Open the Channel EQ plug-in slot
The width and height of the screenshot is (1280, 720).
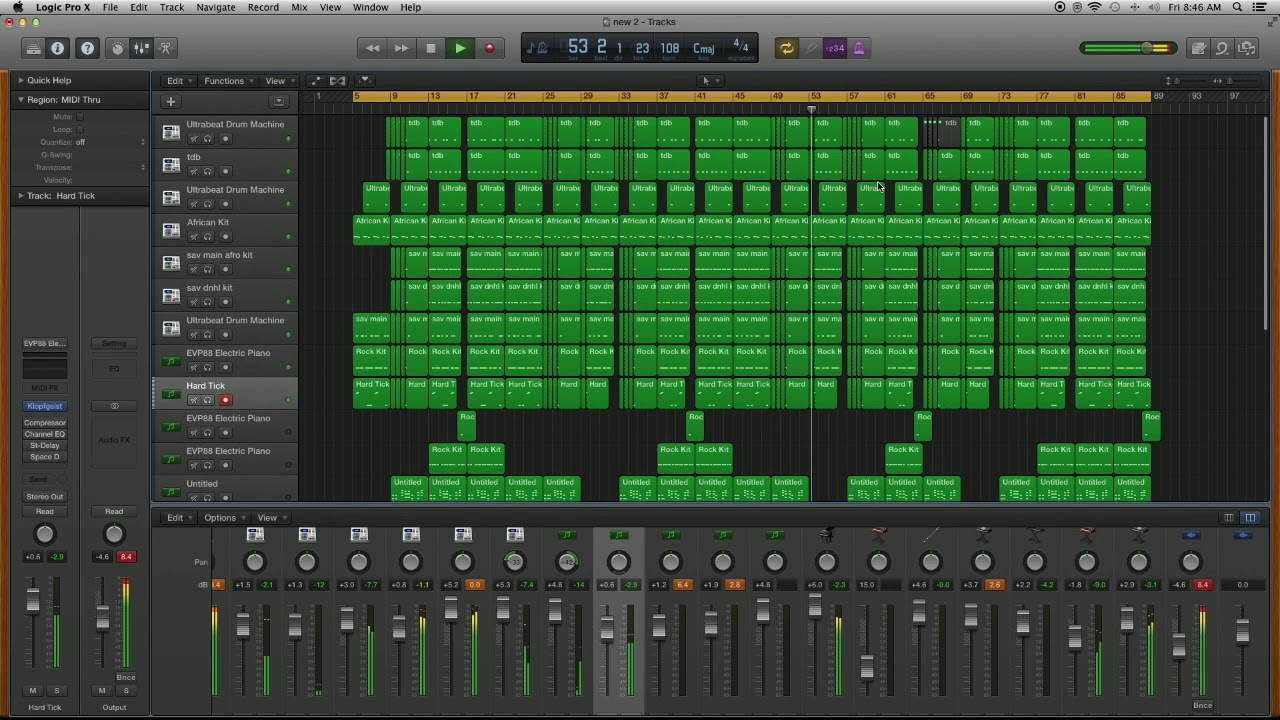click(x=44, y=434)
